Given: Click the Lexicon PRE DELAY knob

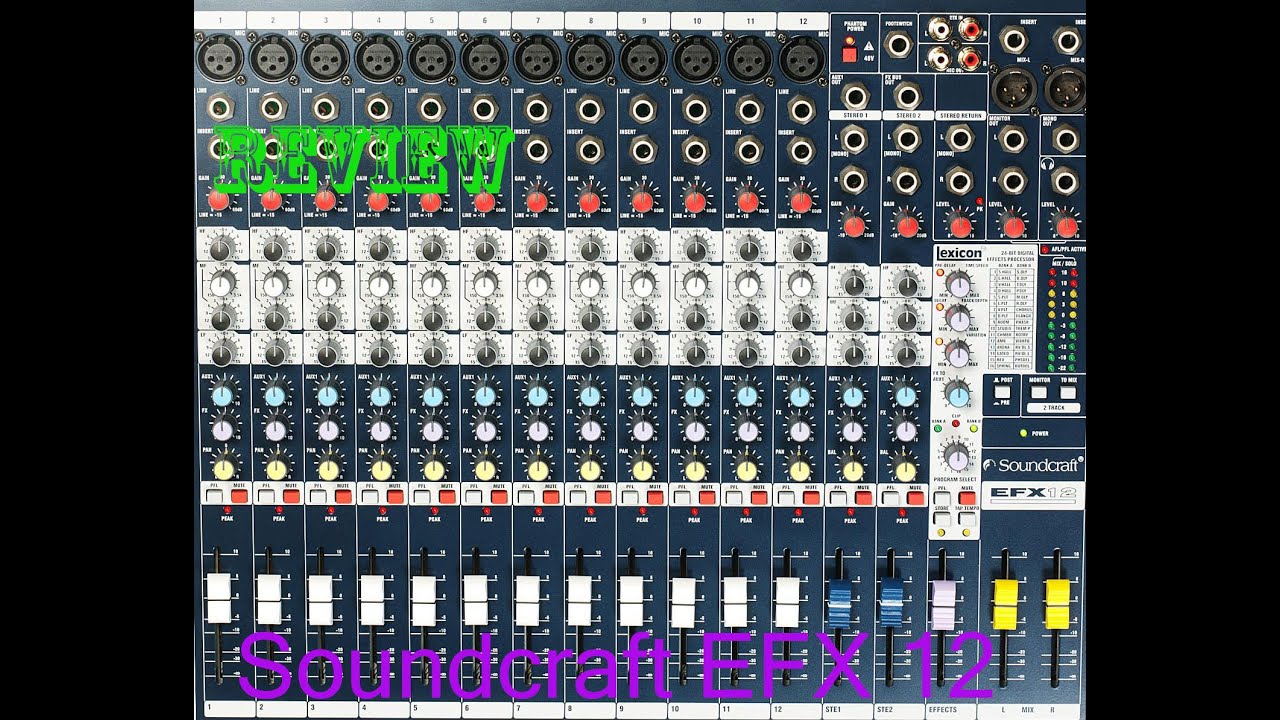Looking at the screenshot, I should pos(958,286).
